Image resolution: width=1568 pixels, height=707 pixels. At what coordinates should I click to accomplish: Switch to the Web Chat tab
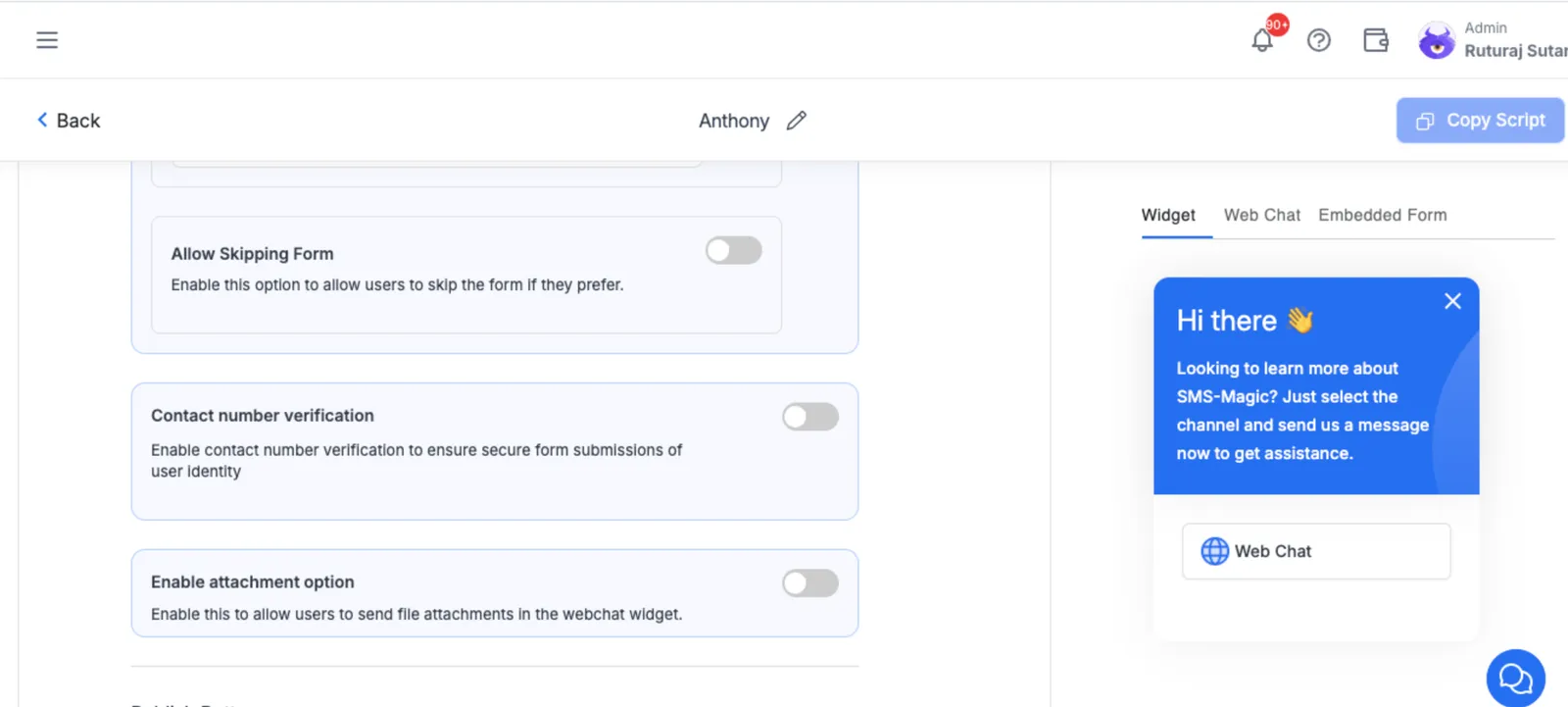coord(1261,215)
